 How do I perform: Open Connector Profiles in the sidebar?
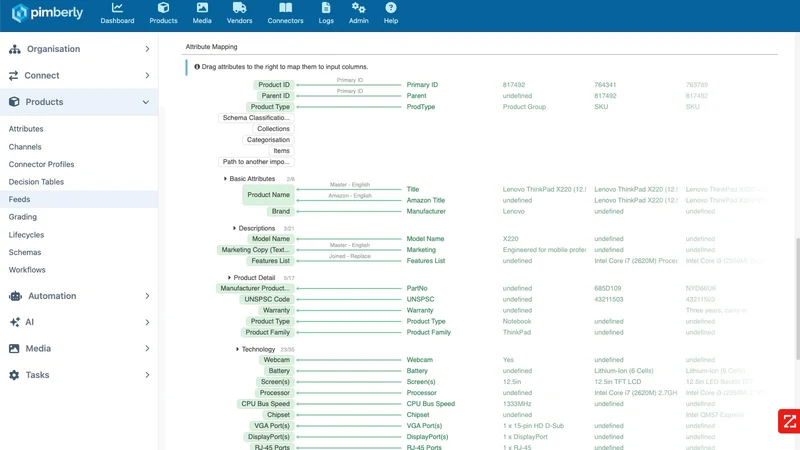[x=41, y=164]
